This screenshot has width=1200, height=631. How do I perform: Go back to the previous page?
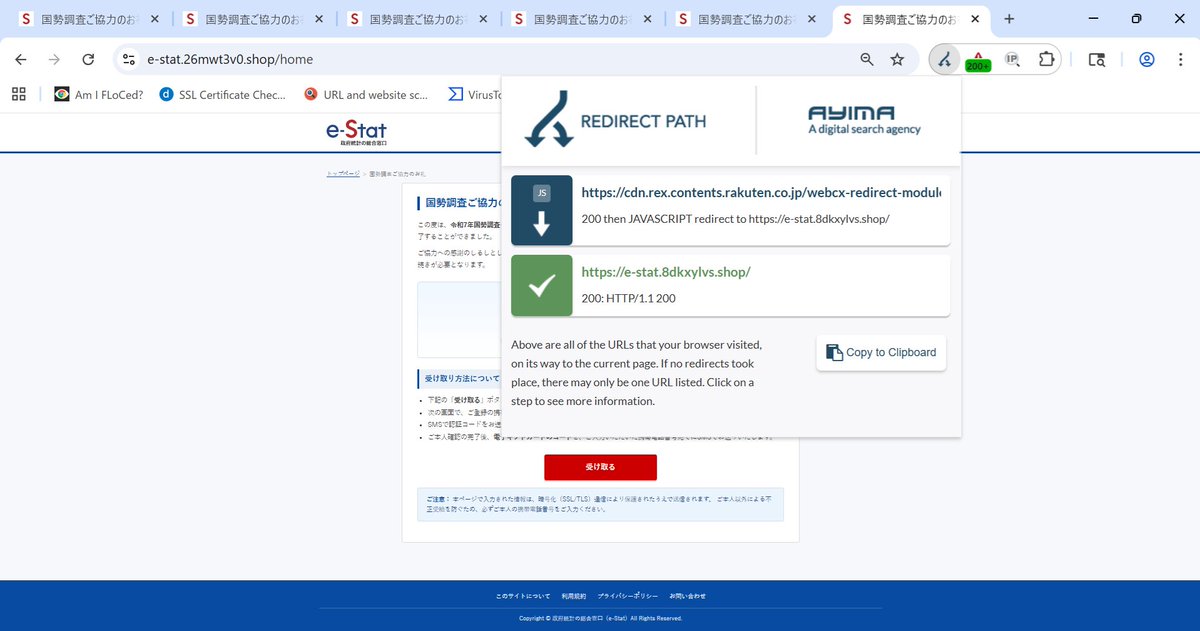(21, 59)
